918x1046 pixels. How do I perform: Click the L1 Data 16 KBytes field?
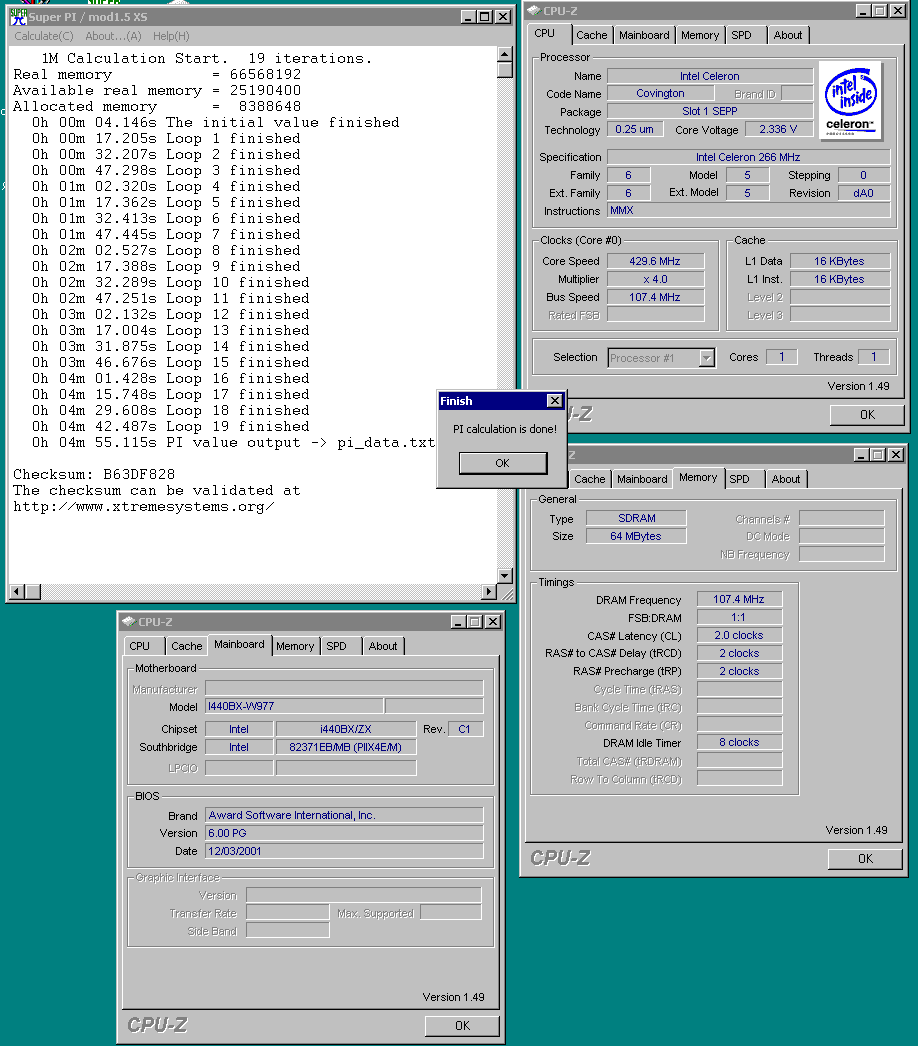click(x=839, y=262)
